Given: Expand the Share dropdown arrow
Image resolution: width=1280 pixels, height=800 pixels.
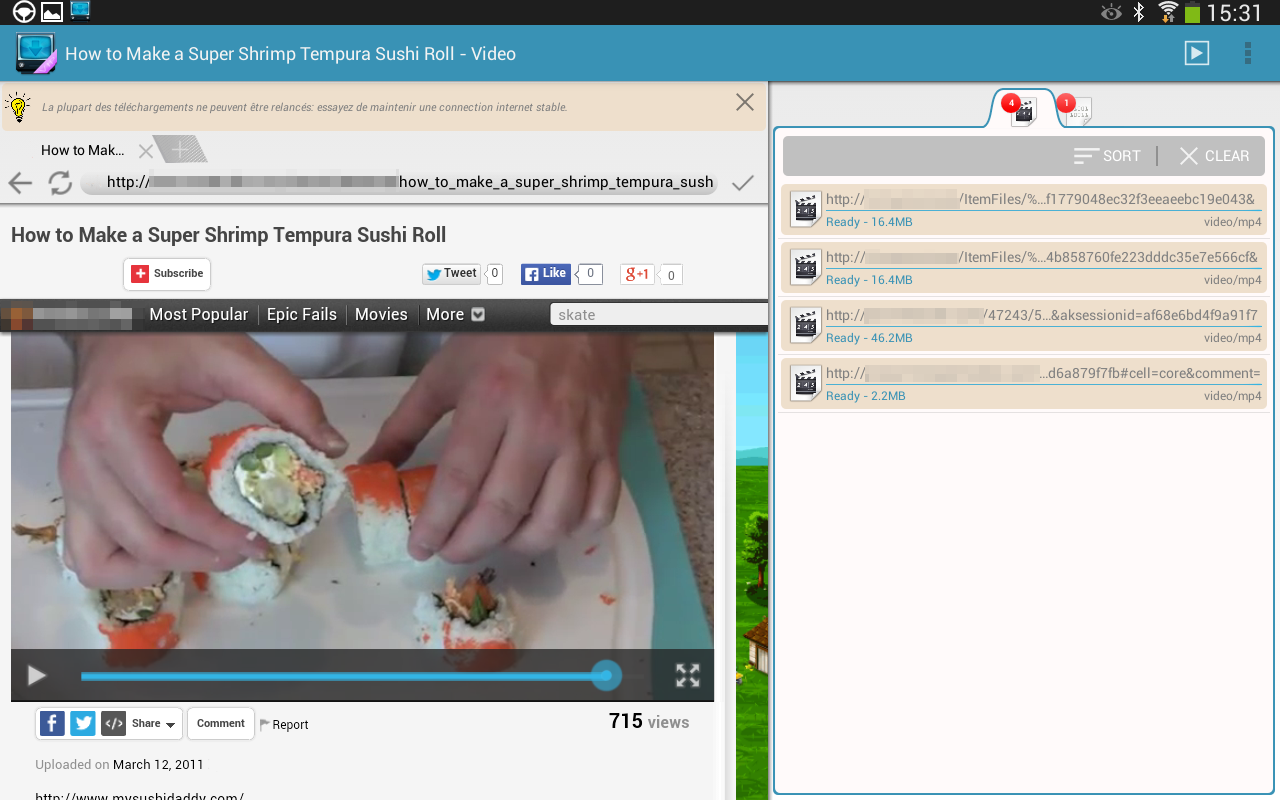Looking at the screenshot, I should click(171, 725).
